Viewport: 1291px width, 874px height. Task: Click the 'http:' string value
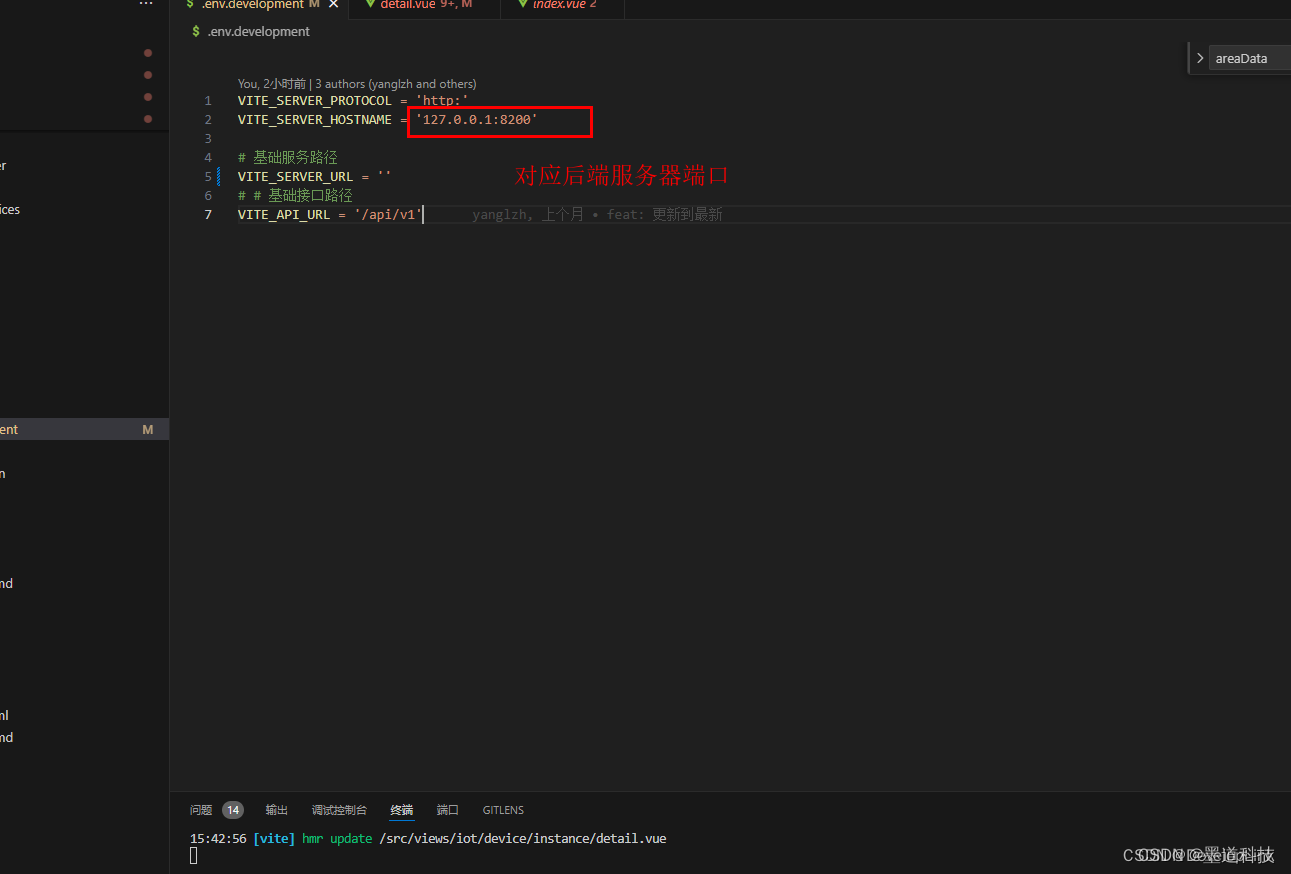(442, 101)
